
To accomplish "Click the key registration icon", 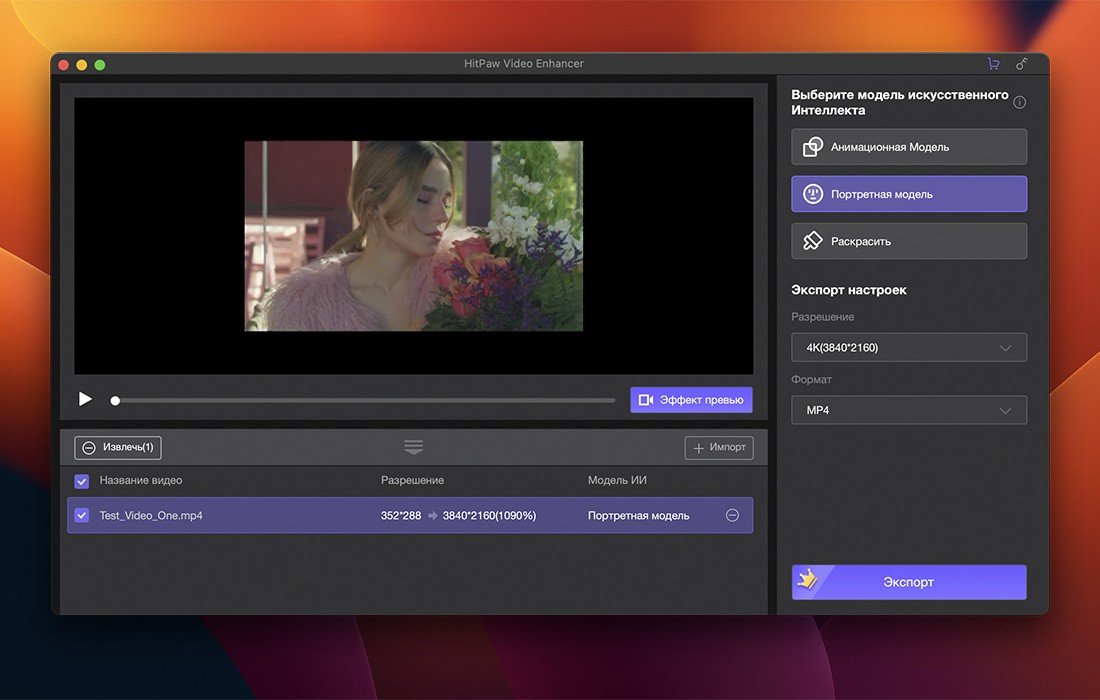I will click(x=1021, y=64).
